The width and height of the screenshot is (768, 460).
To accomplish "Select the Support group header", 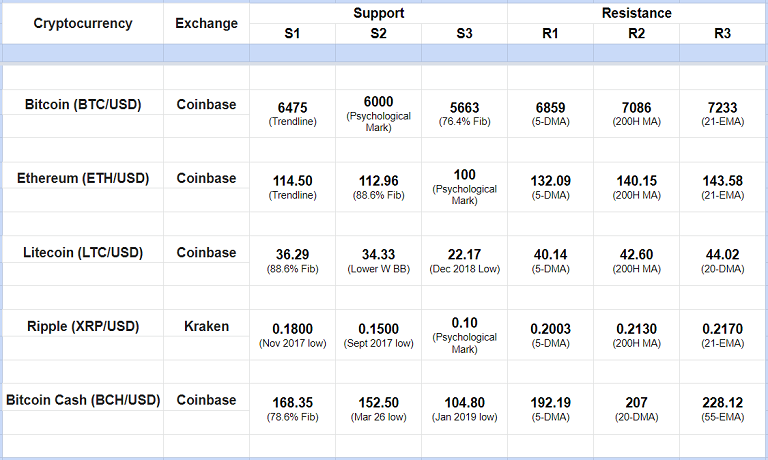I will tap(378, 13).
